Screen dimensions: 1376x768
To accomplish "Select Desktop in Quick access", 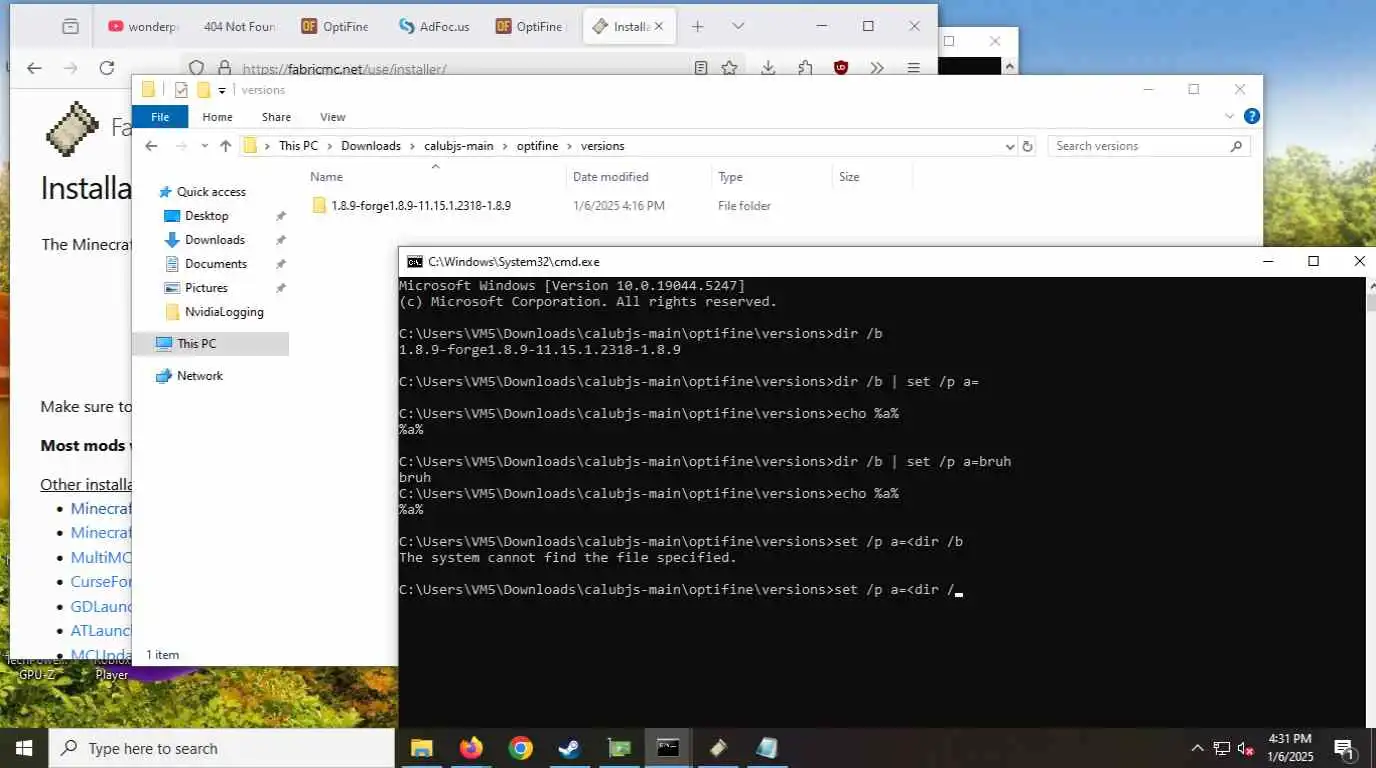I will [x=206, y=216].
